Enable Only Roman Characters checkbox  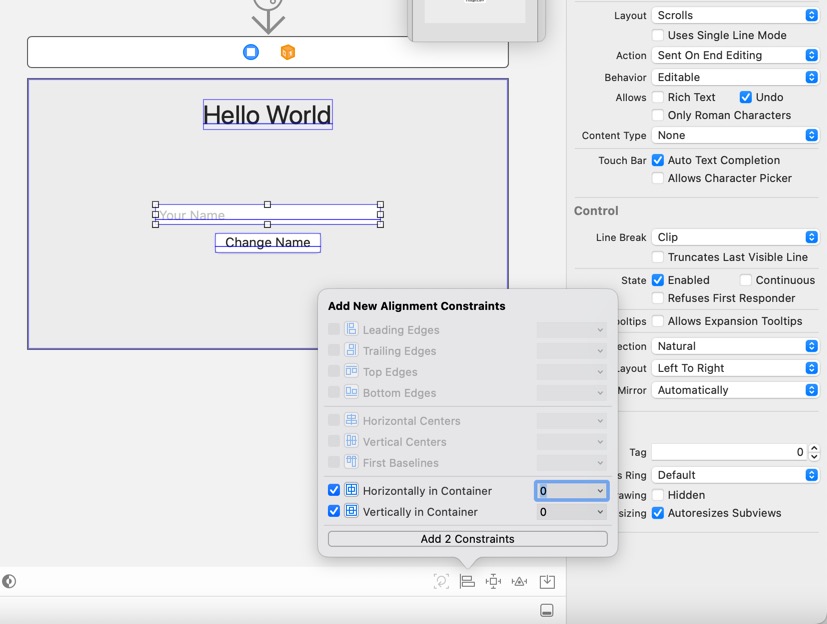[x=658, y=115]
